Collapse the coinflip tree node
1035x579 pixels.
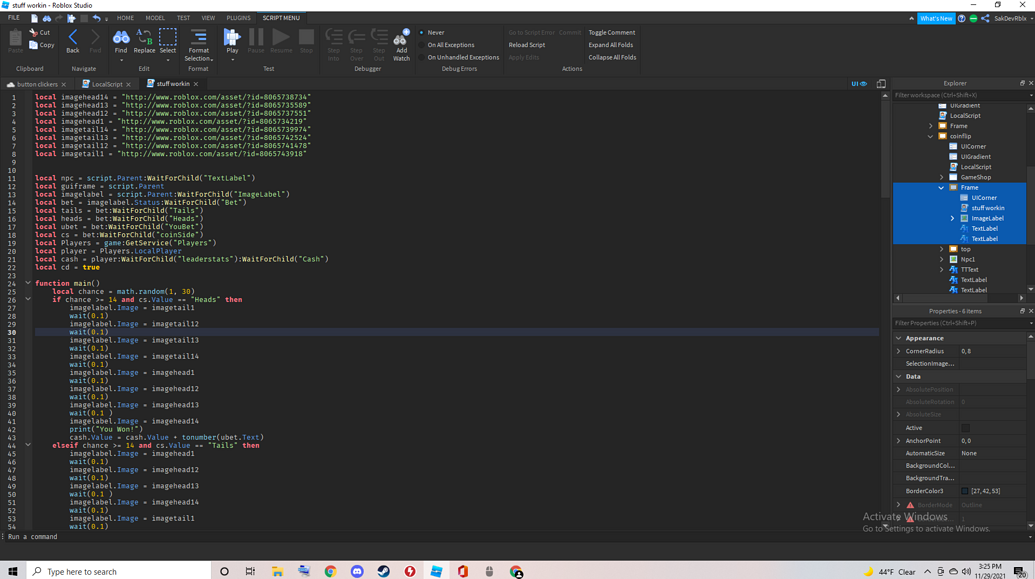(x=931, y=136)
